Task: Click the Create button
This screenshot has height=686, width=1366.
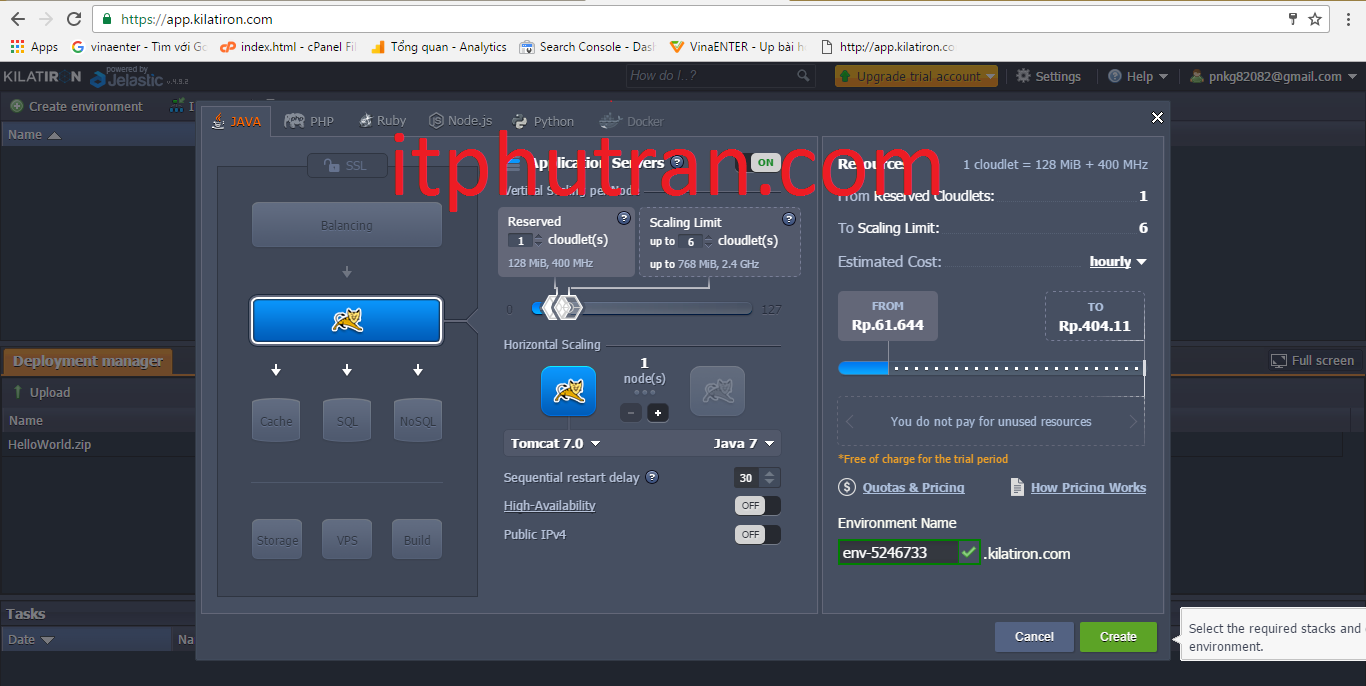Action: [1118, 637]
